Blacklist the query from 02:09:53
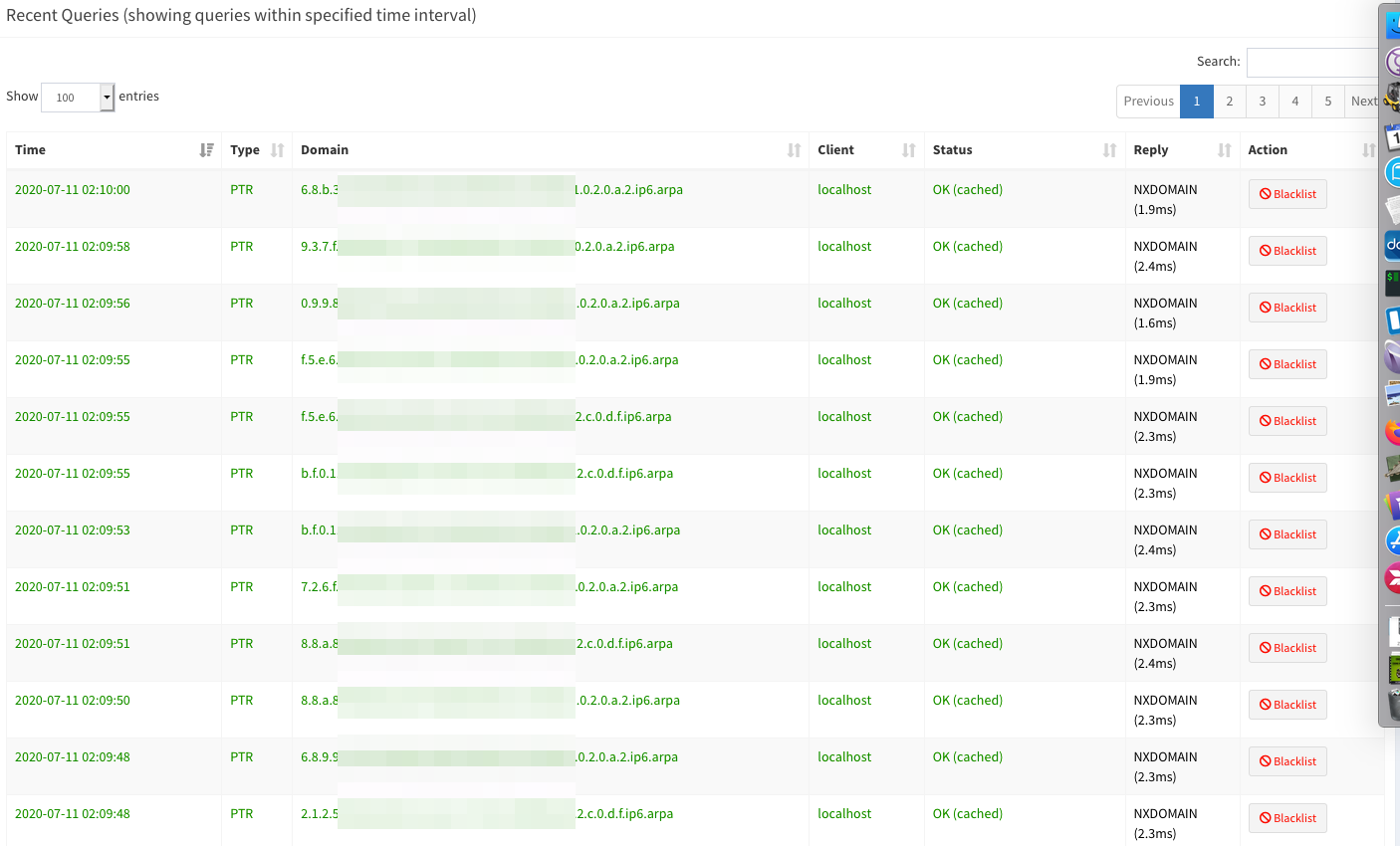 pos(1286,533)
